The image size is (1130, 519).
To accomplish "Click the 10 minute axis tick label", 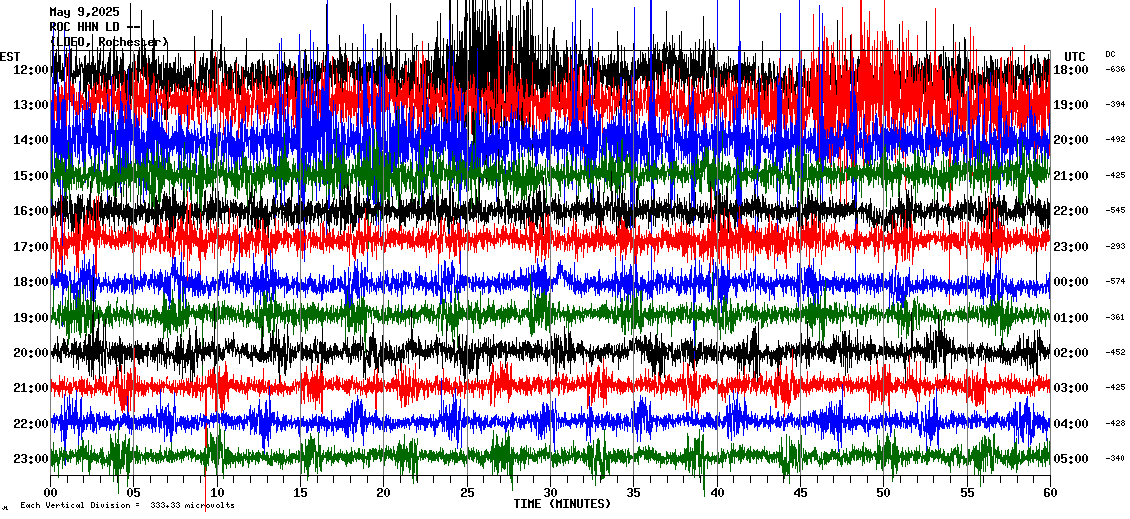I will pos(217,493).
